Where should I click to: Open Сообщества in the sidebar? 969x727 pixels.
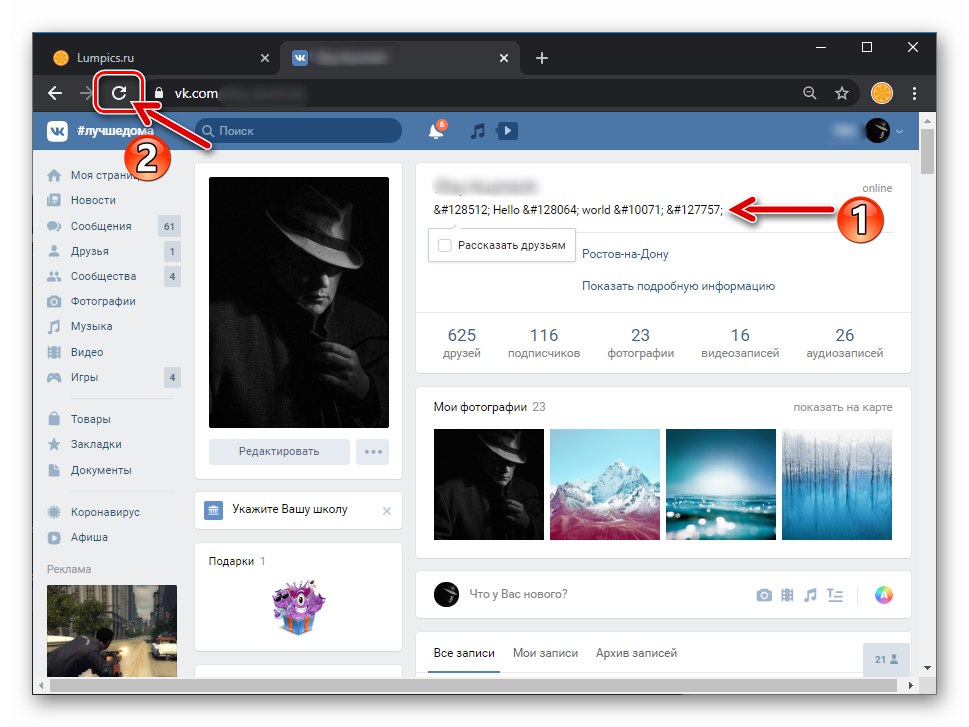tap(92, 276)
